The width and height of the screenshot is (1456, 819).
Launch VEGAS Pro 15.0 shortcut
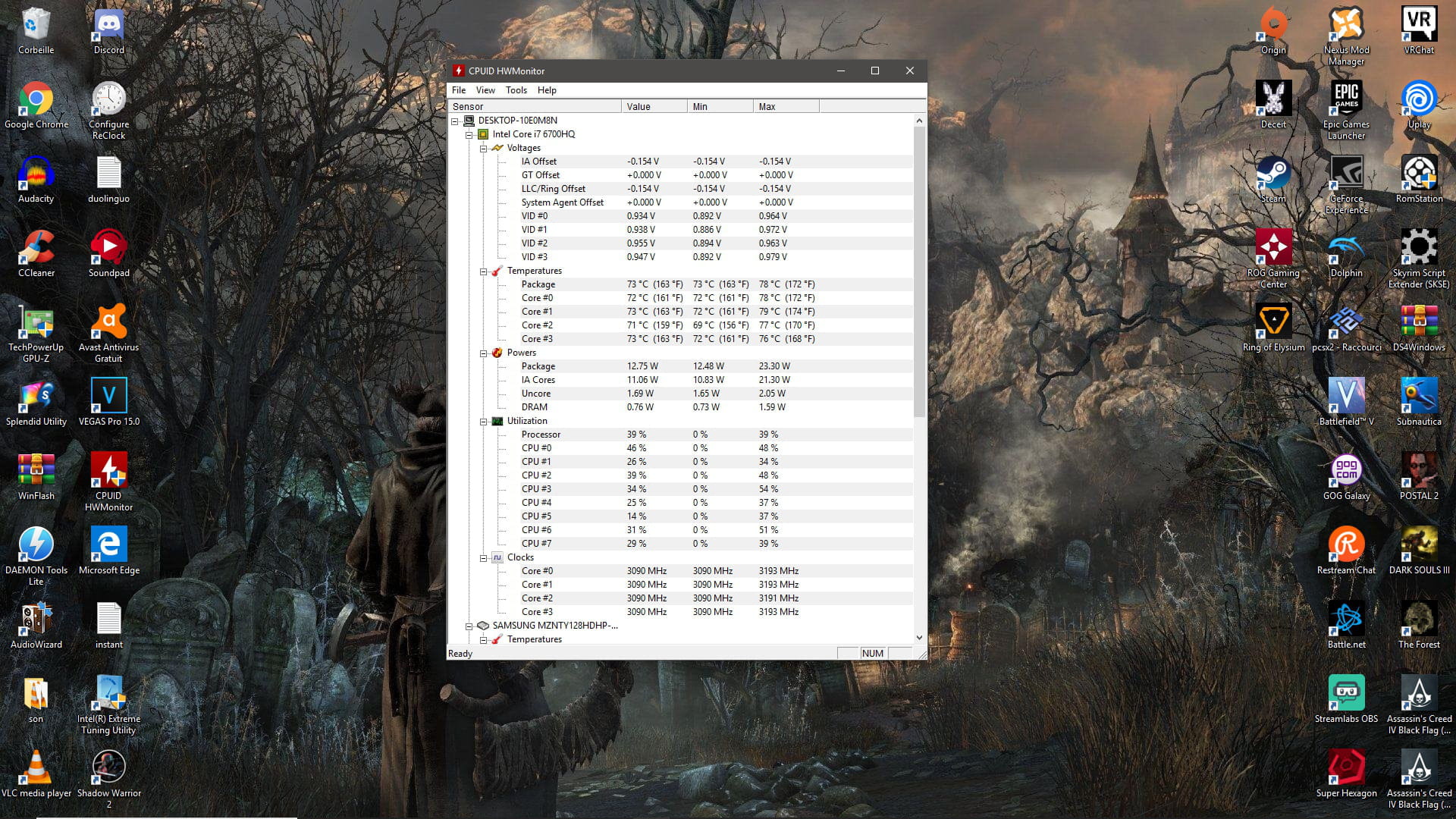click(108, 403)
